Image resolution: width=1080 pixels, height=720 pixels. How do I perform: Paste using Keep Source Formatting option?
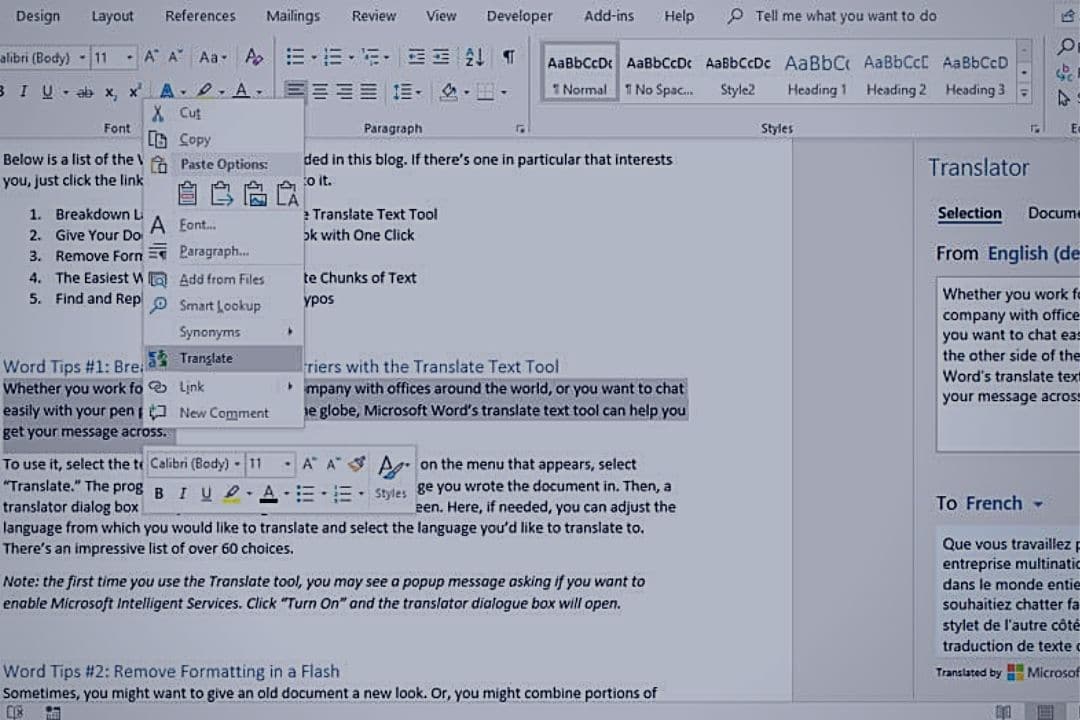coord(187,194)
